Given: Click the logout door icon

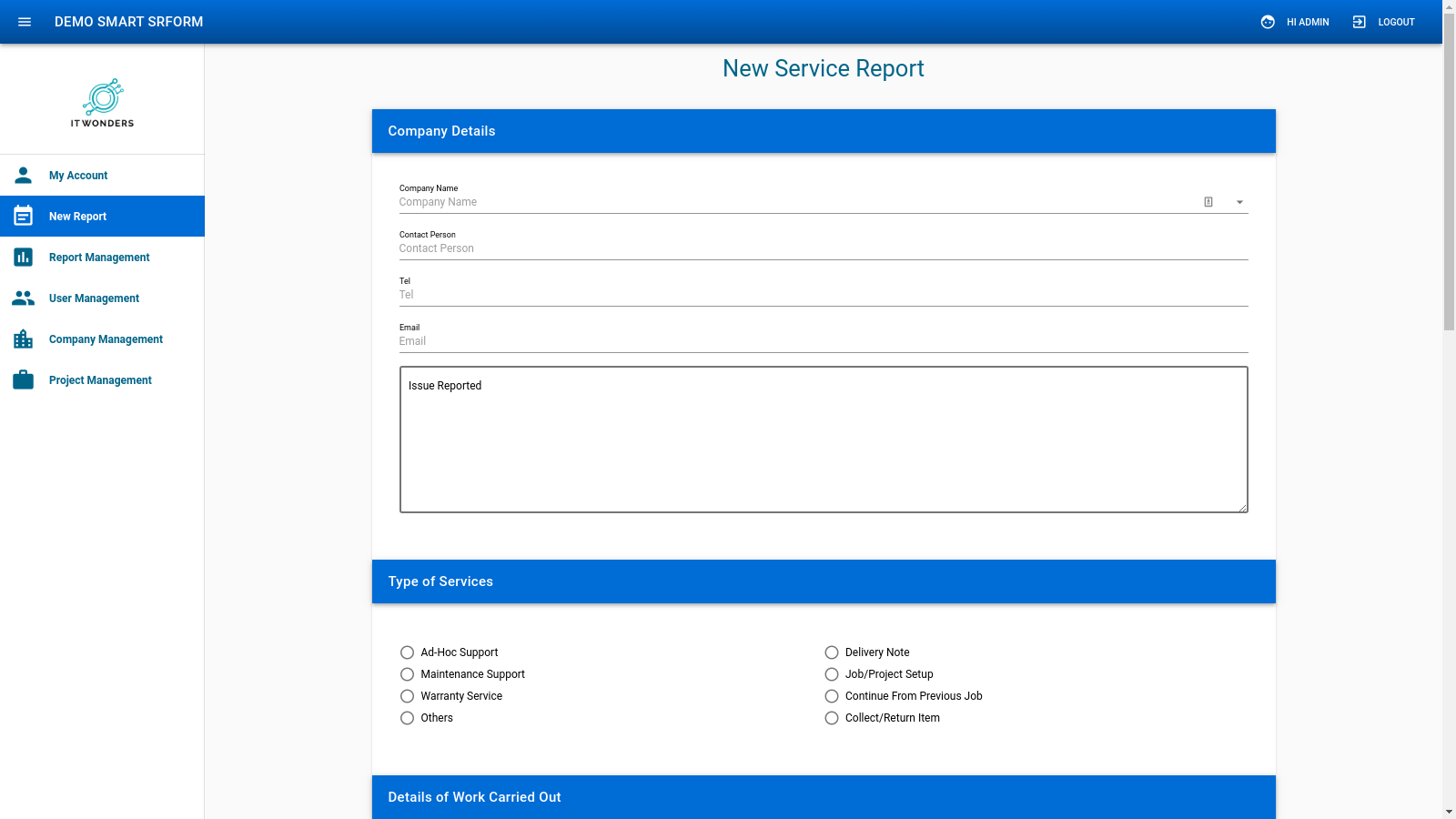Looking at the screenshot, I should [1358, 22].
